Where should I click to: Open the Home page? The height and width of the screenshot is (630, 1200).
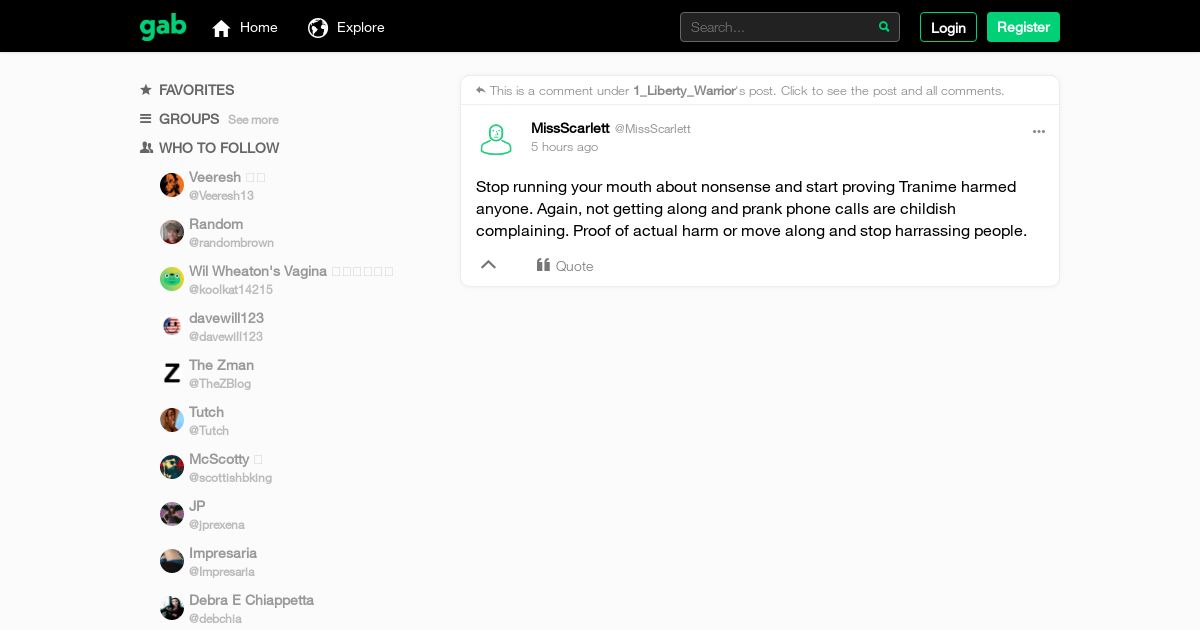pyautogui.click(x=245, y=27)
